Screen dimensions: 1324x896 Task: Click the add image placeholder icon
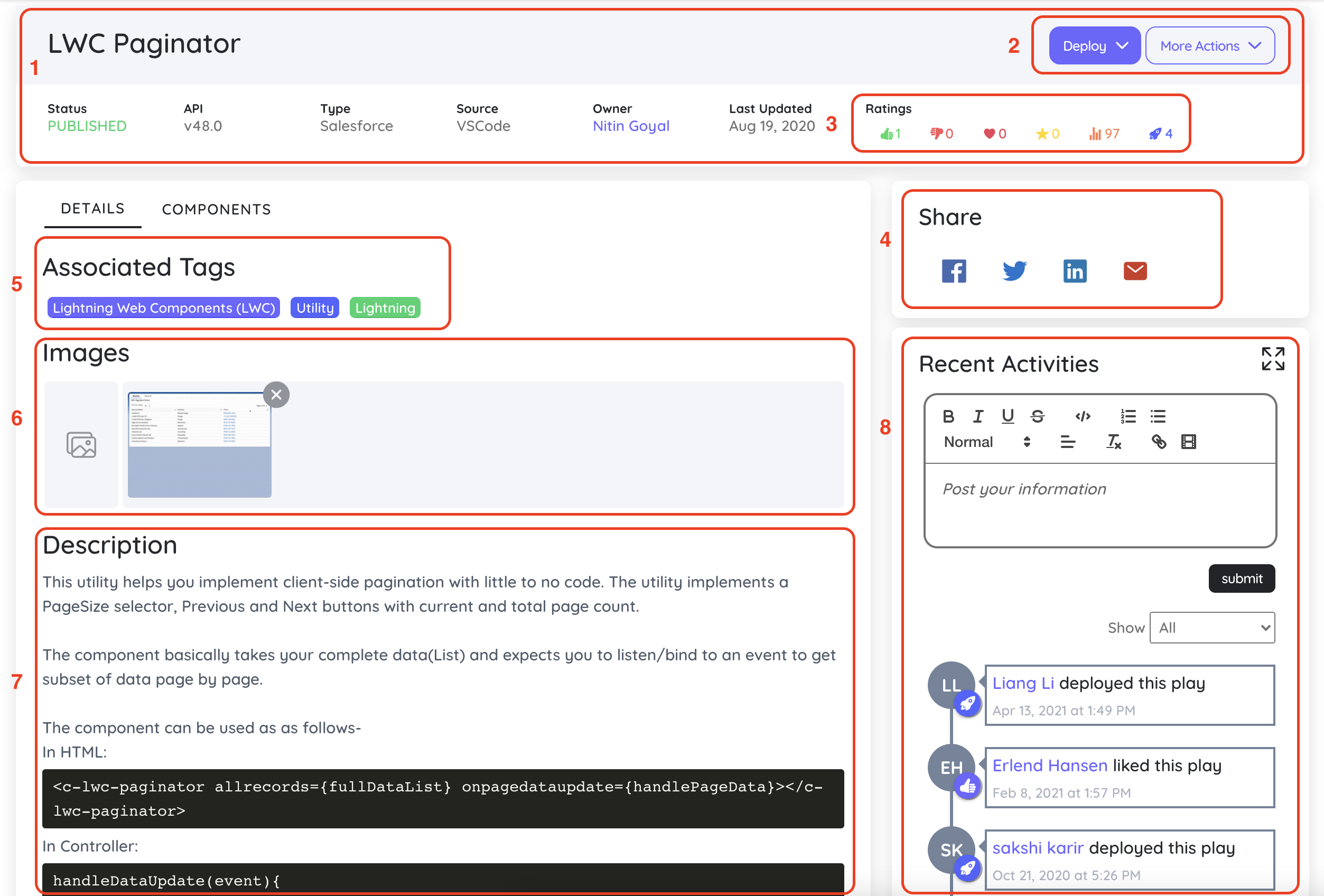[81, 445]
